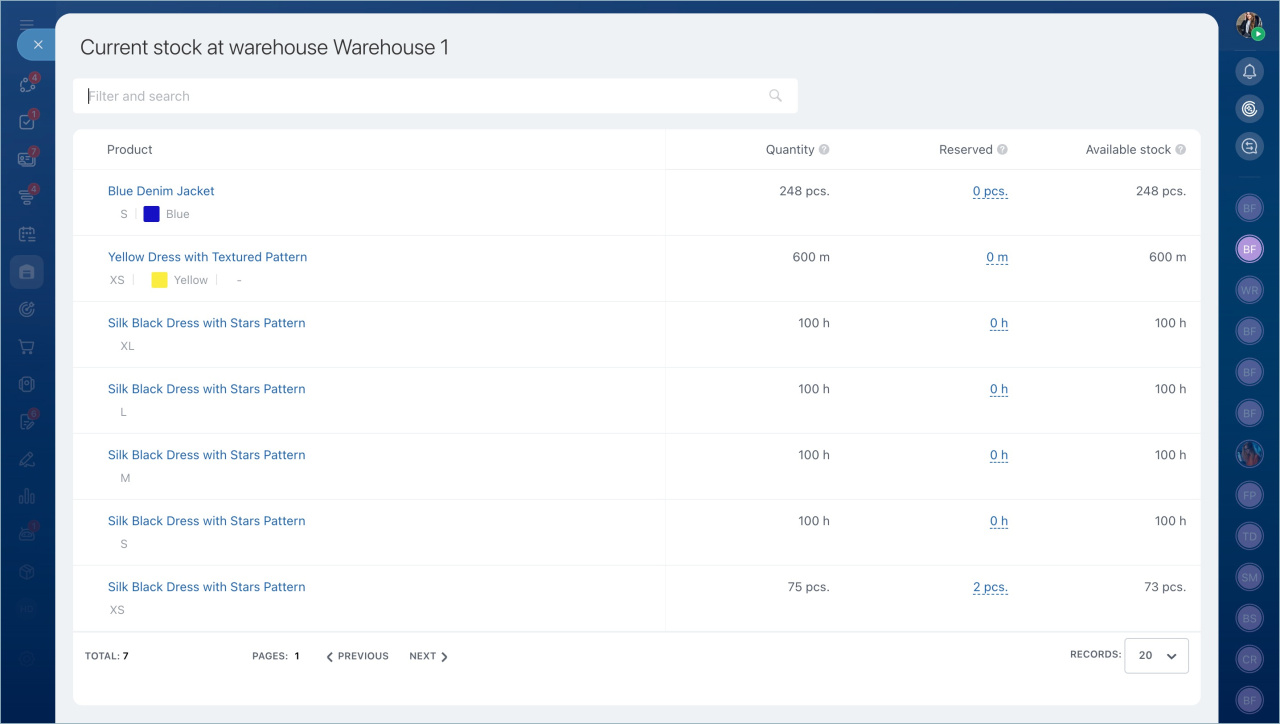1280x724 pixels.
Task: Click the search magnifier icon
Action: 775,96
